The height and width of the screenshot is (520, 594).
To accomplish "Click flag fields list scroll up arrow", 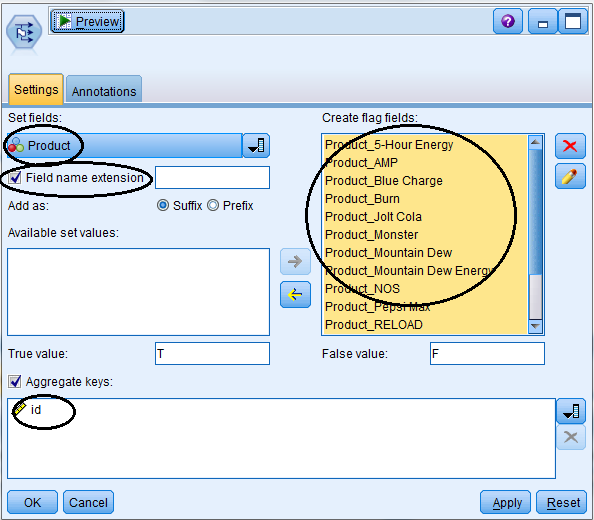I will click(535, 142).
